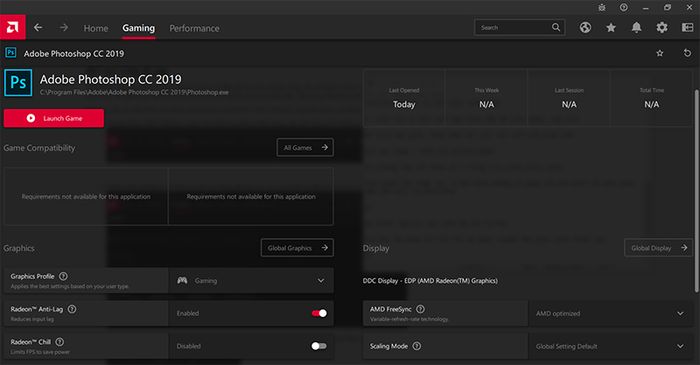Click the Launch Game button
The image size is (700, 365).
[x=54, y=118]
